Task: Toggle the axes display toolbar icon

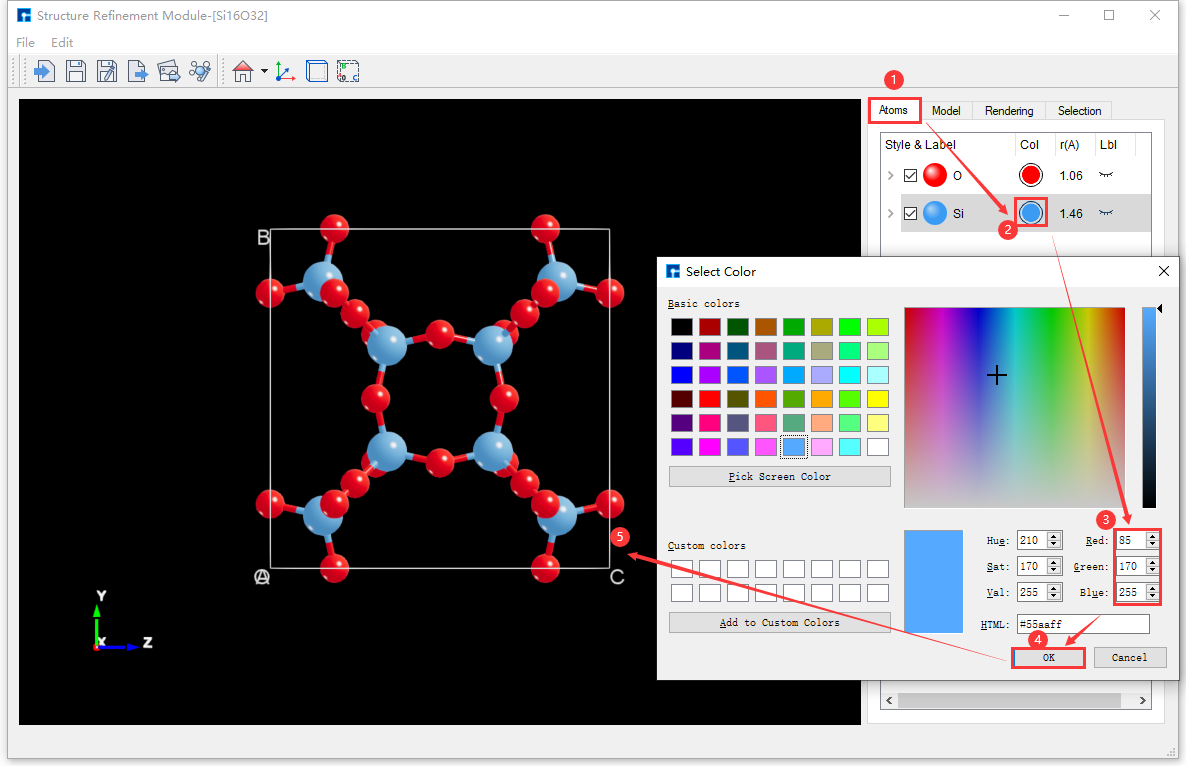Action: point(285,70)
